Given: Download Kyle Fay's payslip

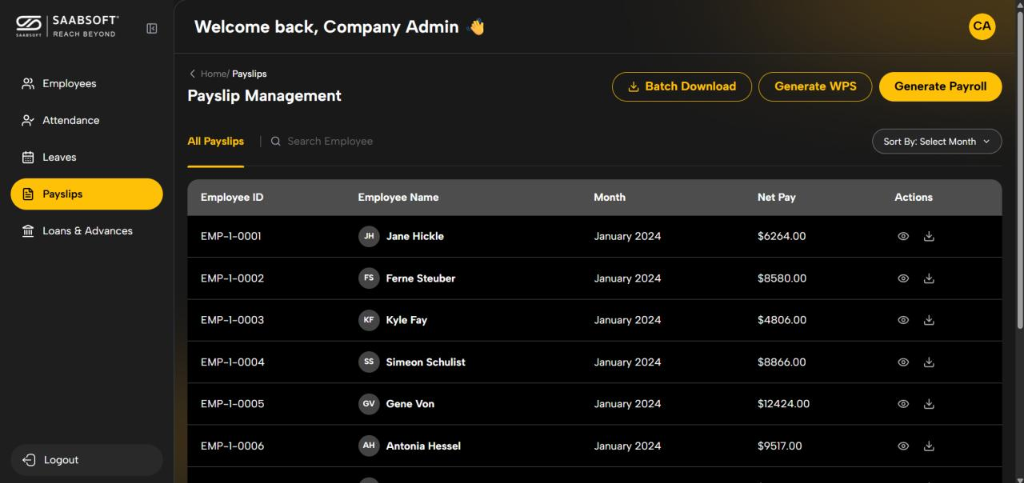Looking at the screenshot, I should pyautogui.click(x=929, y=320).
